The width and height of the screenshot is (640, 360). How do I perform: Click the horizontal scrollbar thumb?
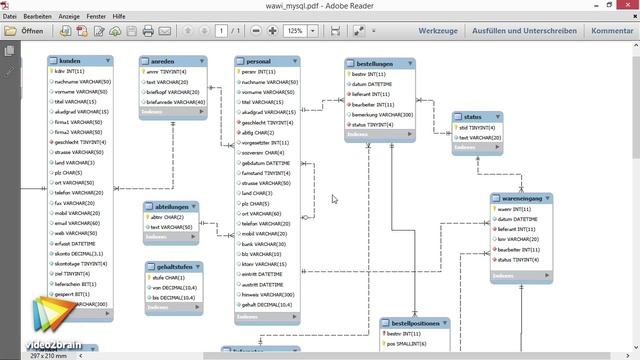coord(407,356)
